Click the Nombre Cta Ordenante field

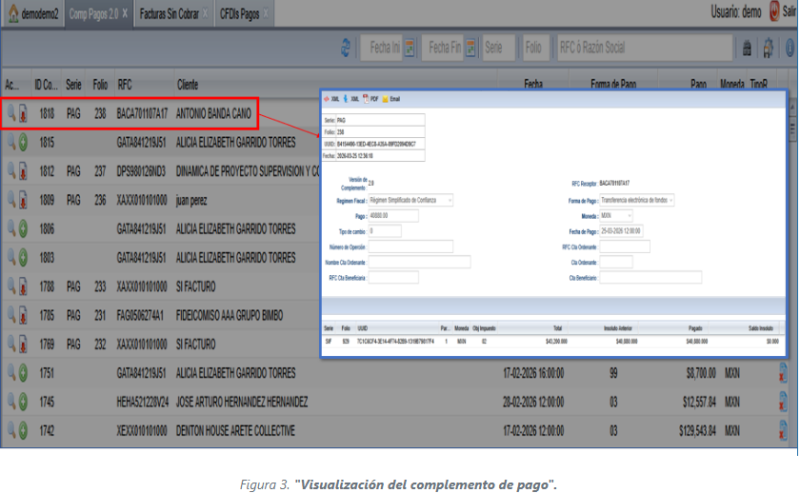[419, 262]
